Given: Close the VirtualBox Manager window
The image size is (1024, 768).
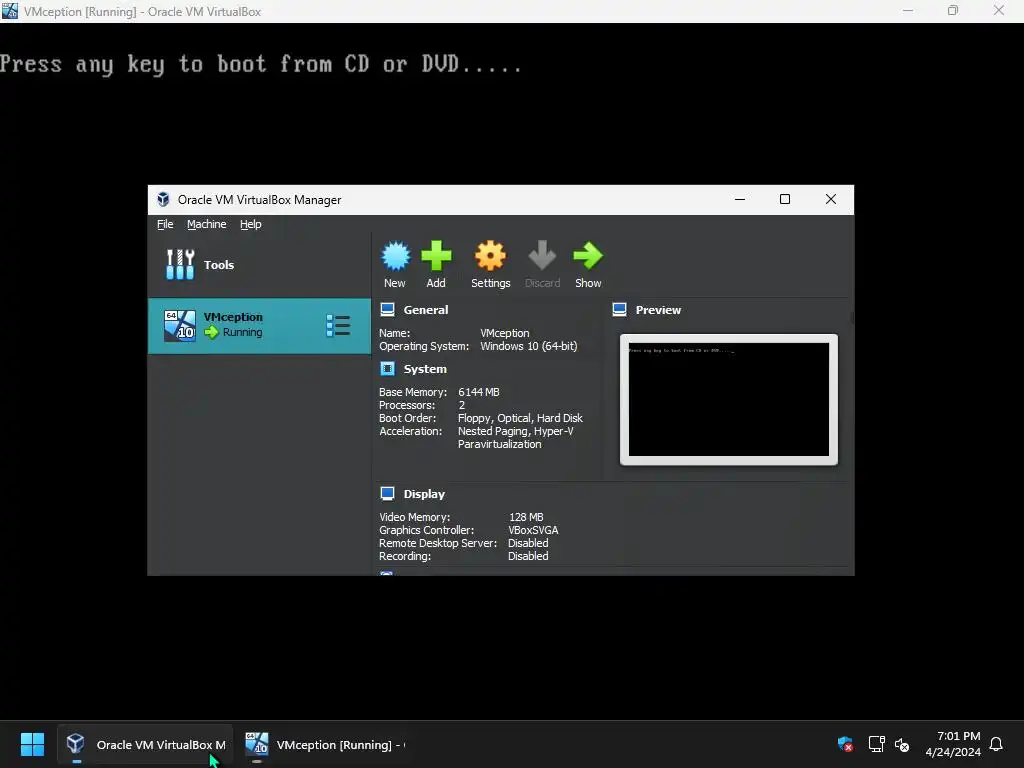Looking at the screenshot, I should pyautogui.click(x=831, y=199).
